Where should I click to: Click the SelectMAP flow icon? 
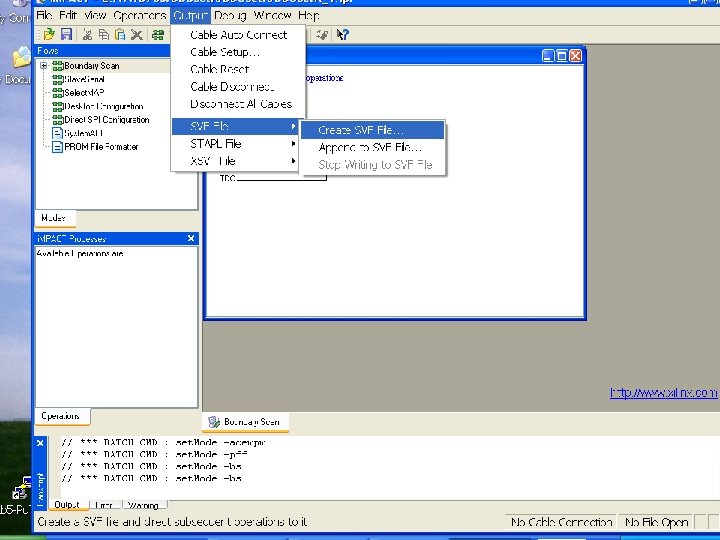pyautogui.click(x=57, y=93)
